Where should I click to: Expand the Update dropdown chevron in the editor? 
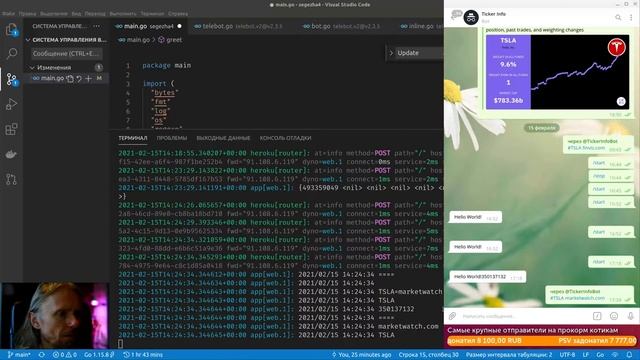391,53
